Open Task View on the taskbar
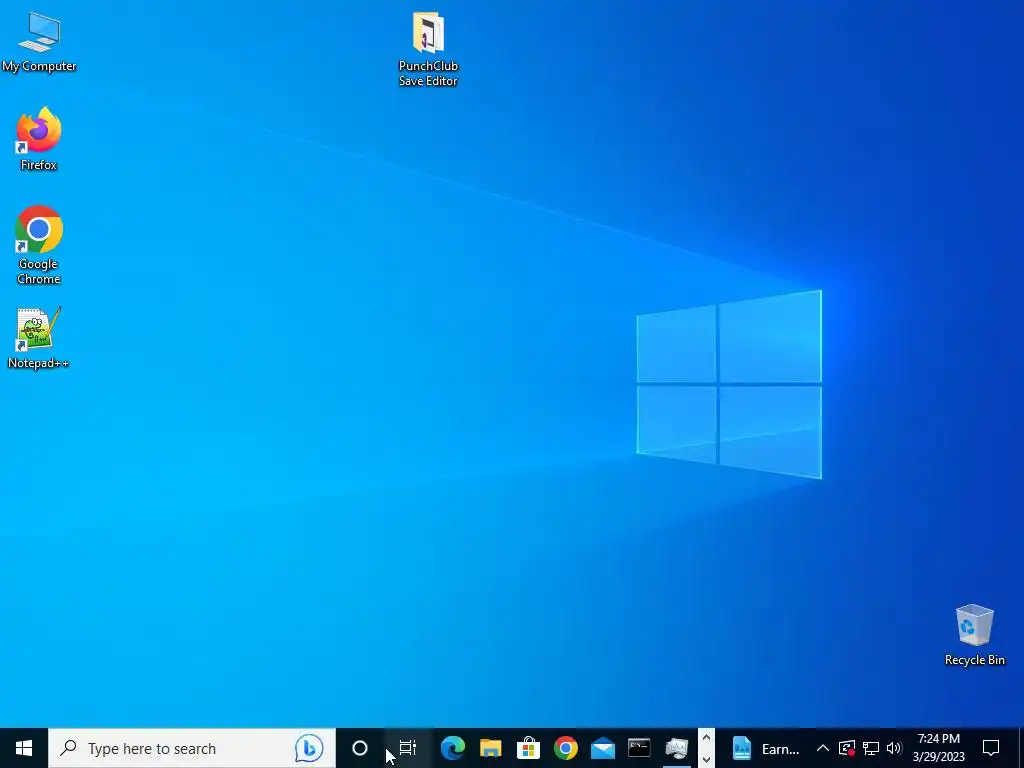1024x768 pixels. (408, 748)
